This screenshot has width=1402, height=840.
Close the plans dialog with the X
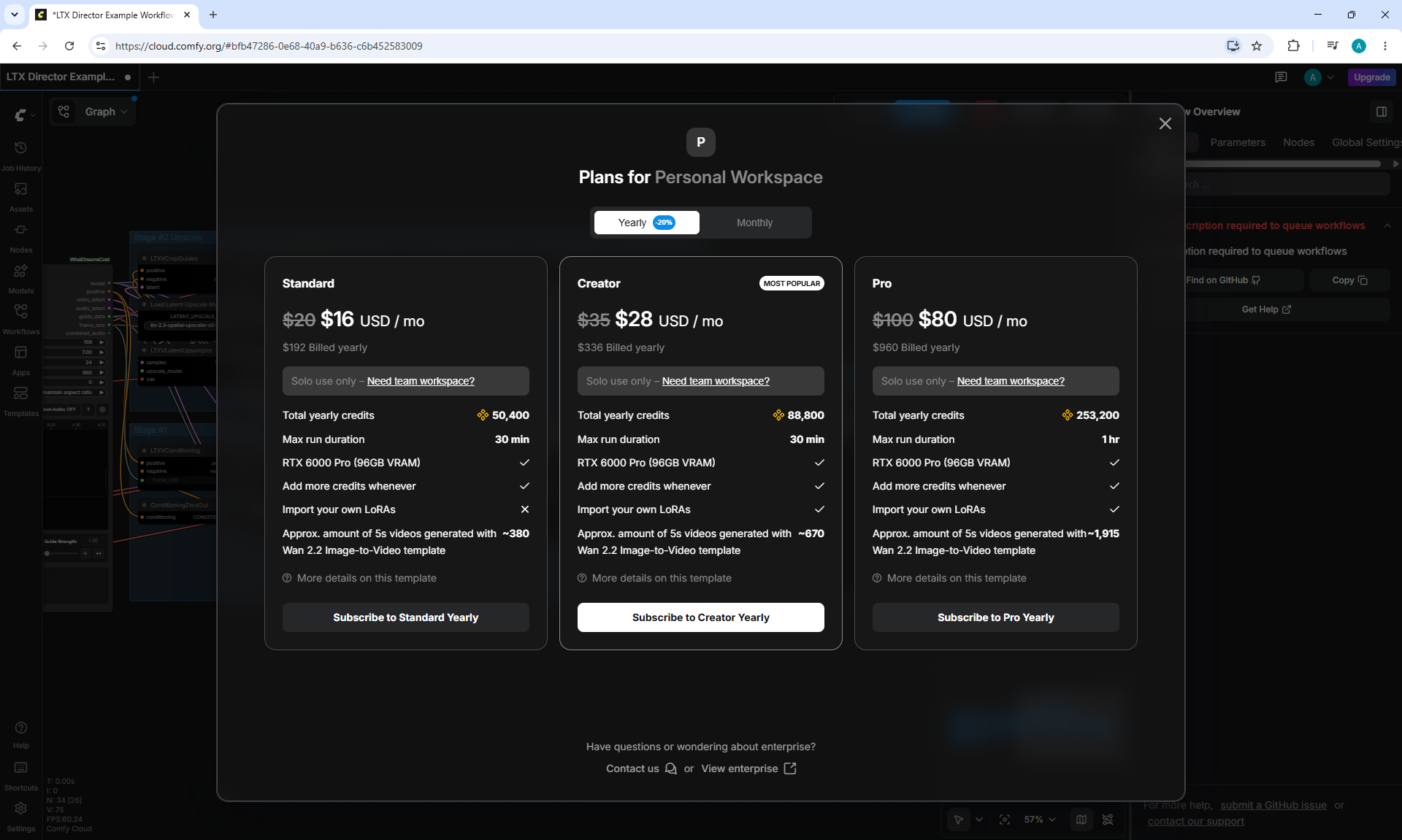tap(1165, 123)
